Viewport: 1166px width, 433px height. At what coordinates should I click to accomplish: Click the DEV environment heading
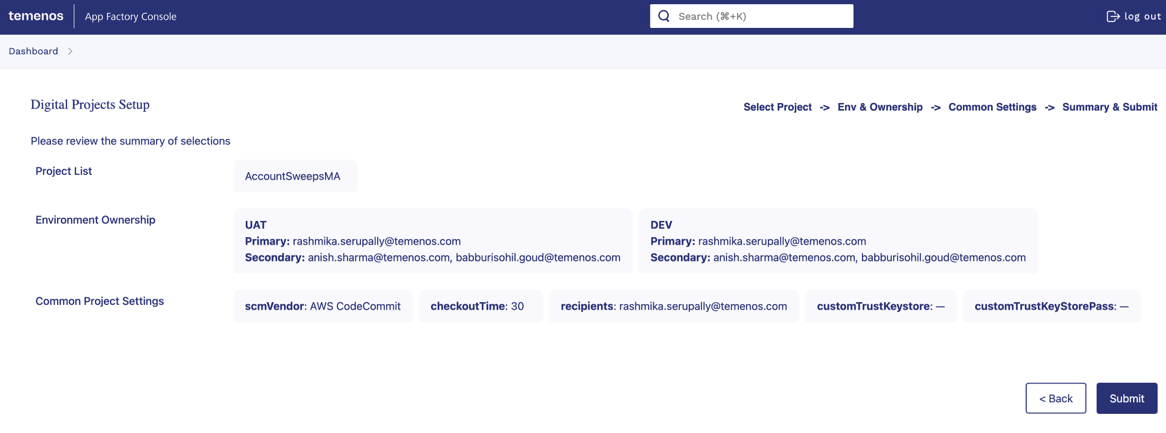click(x=661, y=224)
